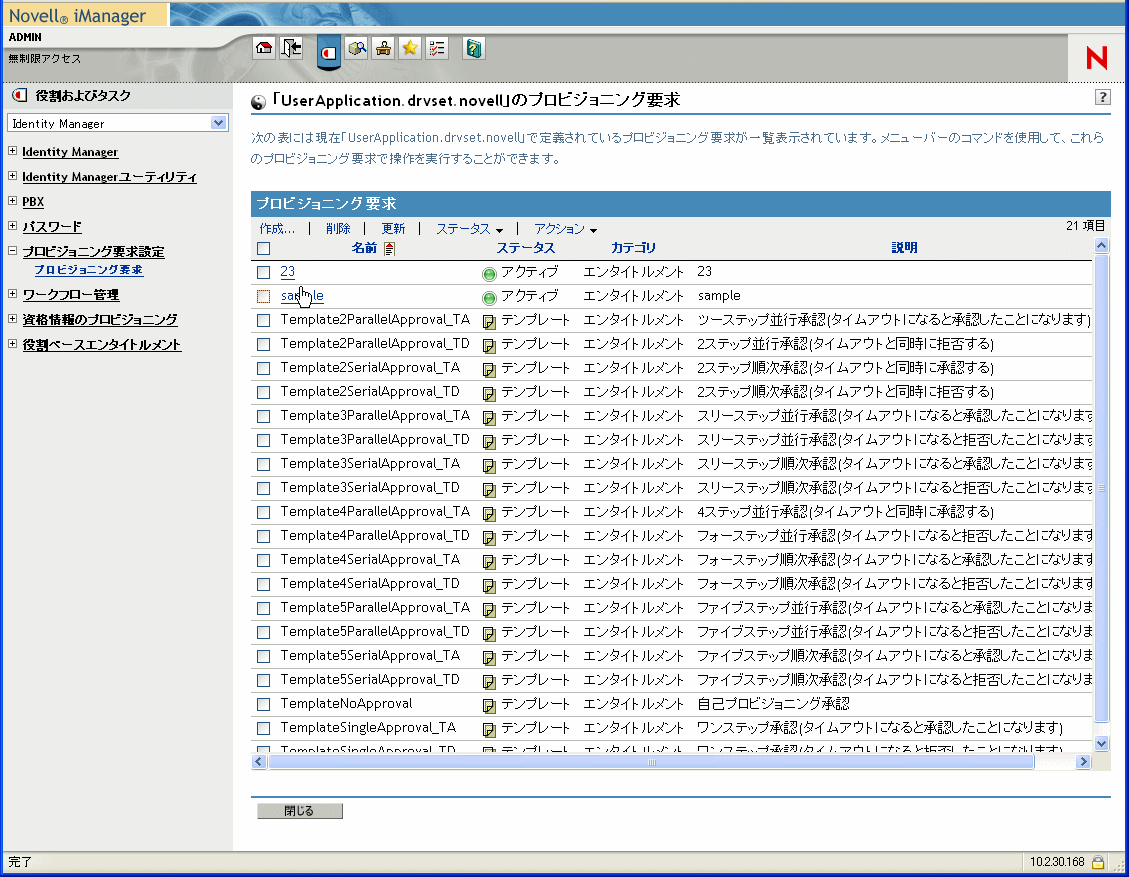Click the template icon of Template5SerialApproval_TD
Image resolution: width=1129 pixels, height=877 pixels.
pyautogui.click(x=489, y=682)
